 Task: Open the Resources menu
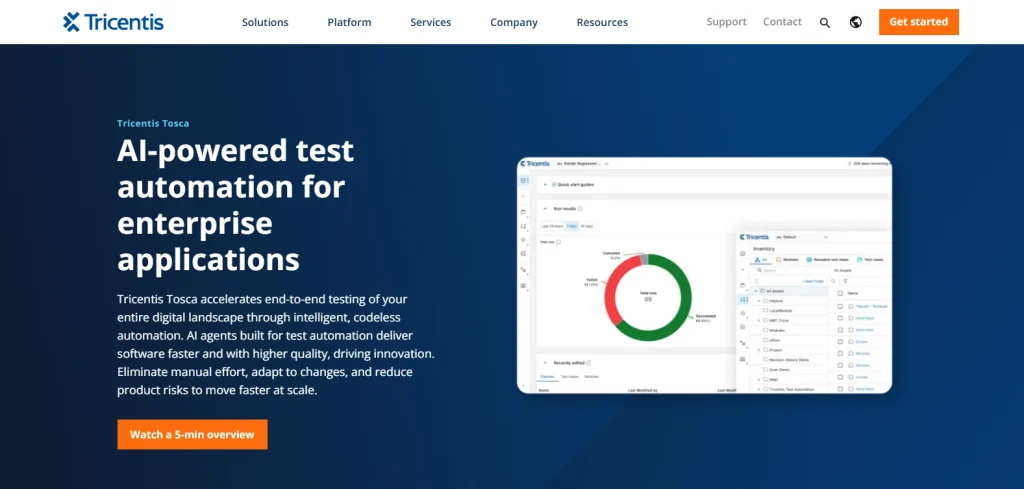(602, 22)
